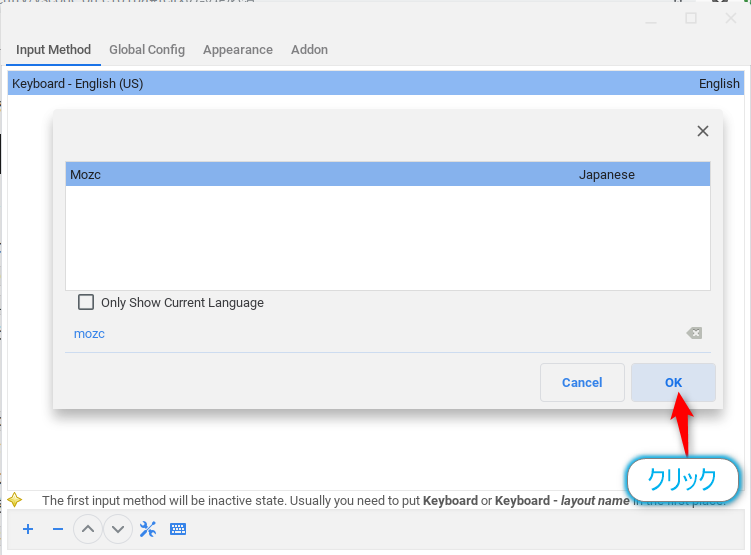751x555 pixels.
Task: Switch to the Appearance tab
Action: [x=238, y=50]
